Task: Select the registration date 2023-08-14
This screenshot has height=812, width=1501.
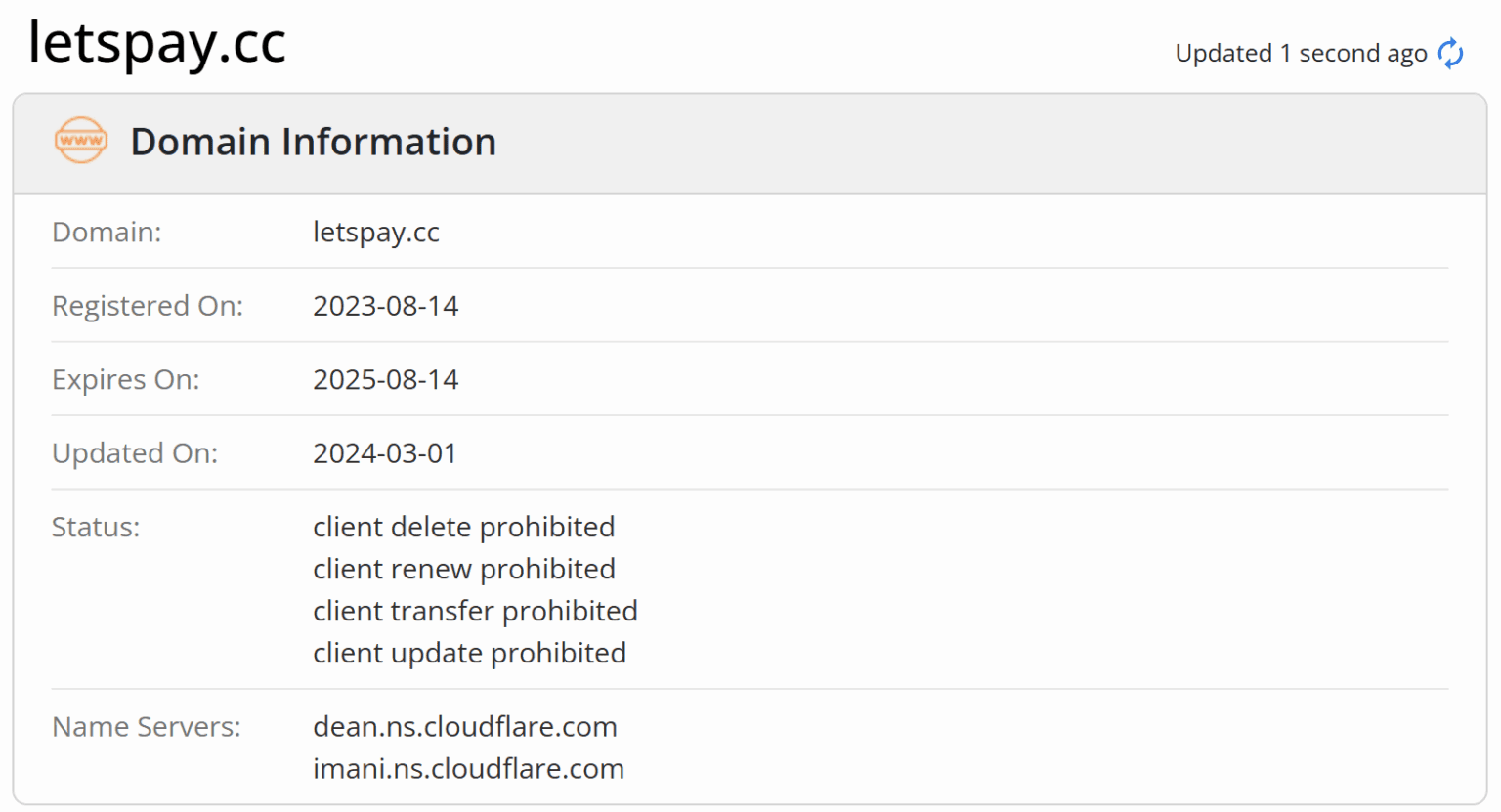Action: [x=385, y=306]
